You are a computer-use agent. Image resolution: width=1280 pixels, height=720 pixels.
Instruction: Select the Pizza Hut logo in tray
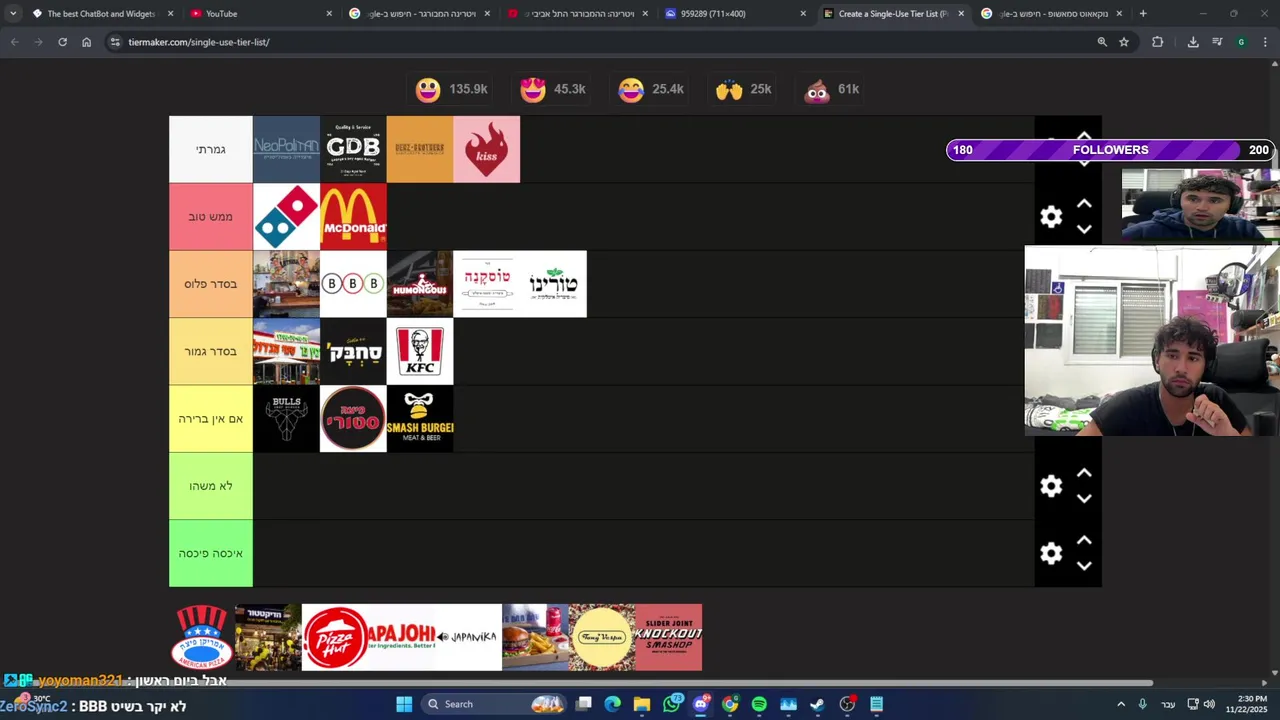click(x=335, y=637)
